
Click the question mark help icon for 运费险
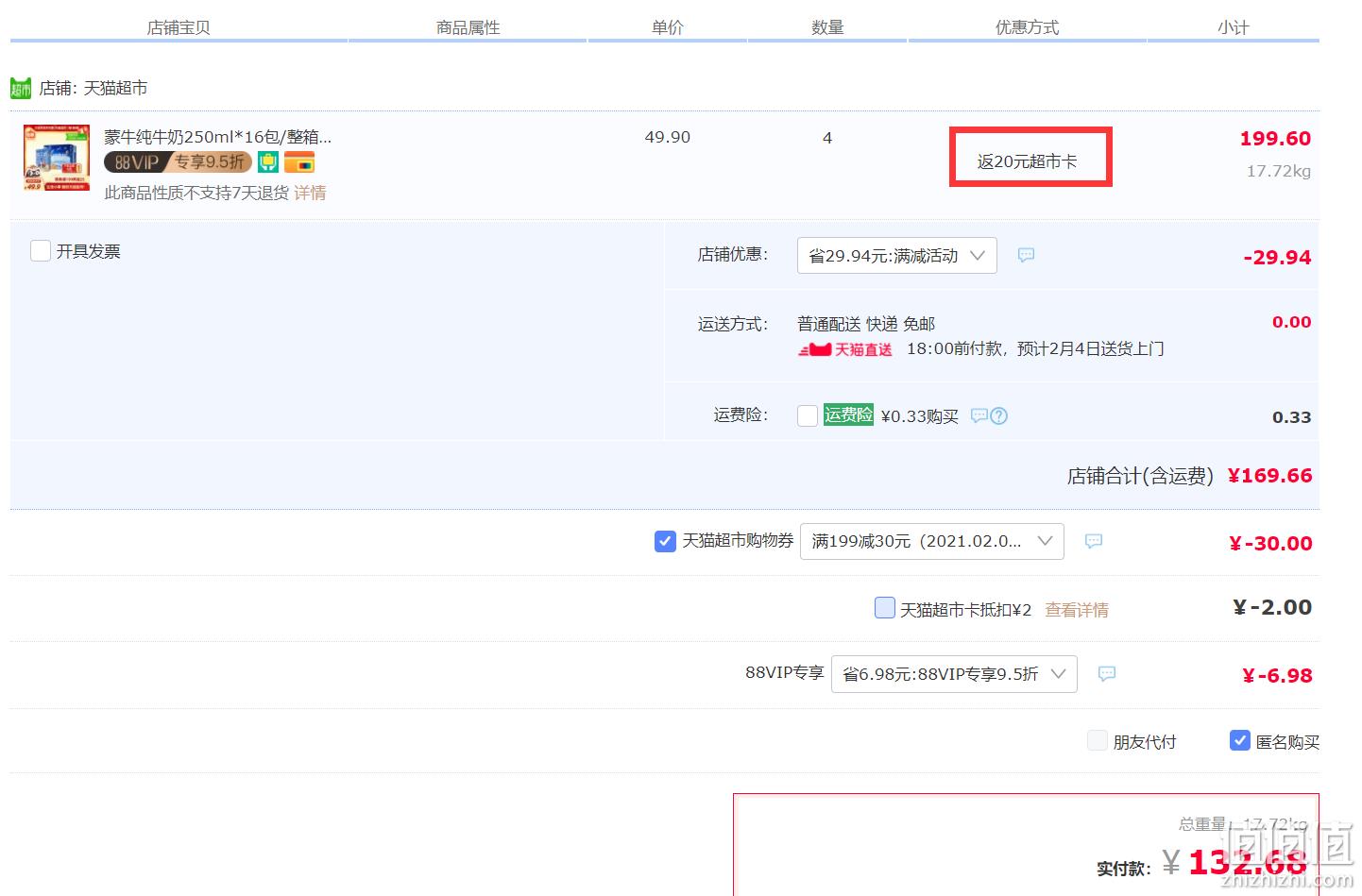click(x=999, y=415)
